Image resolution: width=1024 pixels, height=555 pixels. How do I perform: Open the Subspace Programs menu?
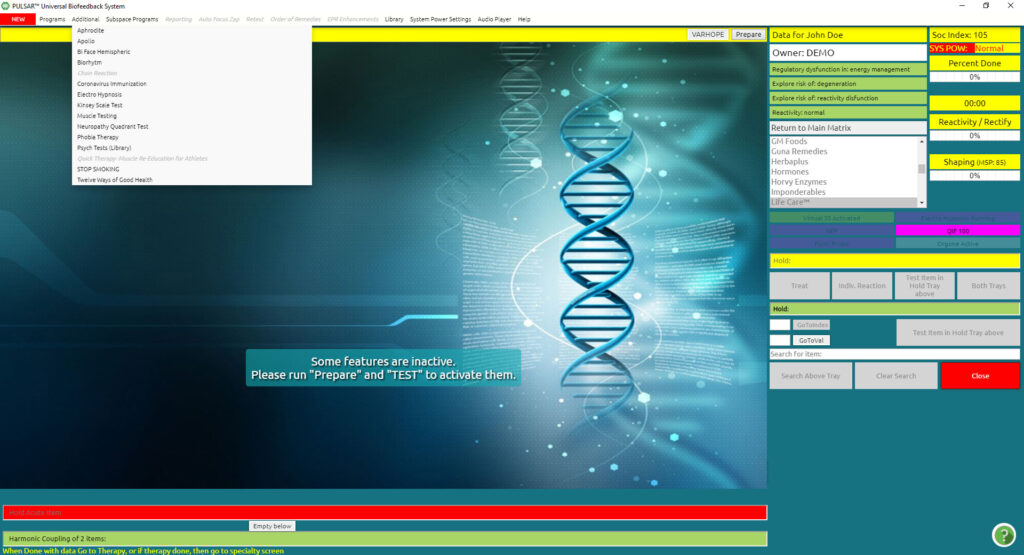click(132, 19)
